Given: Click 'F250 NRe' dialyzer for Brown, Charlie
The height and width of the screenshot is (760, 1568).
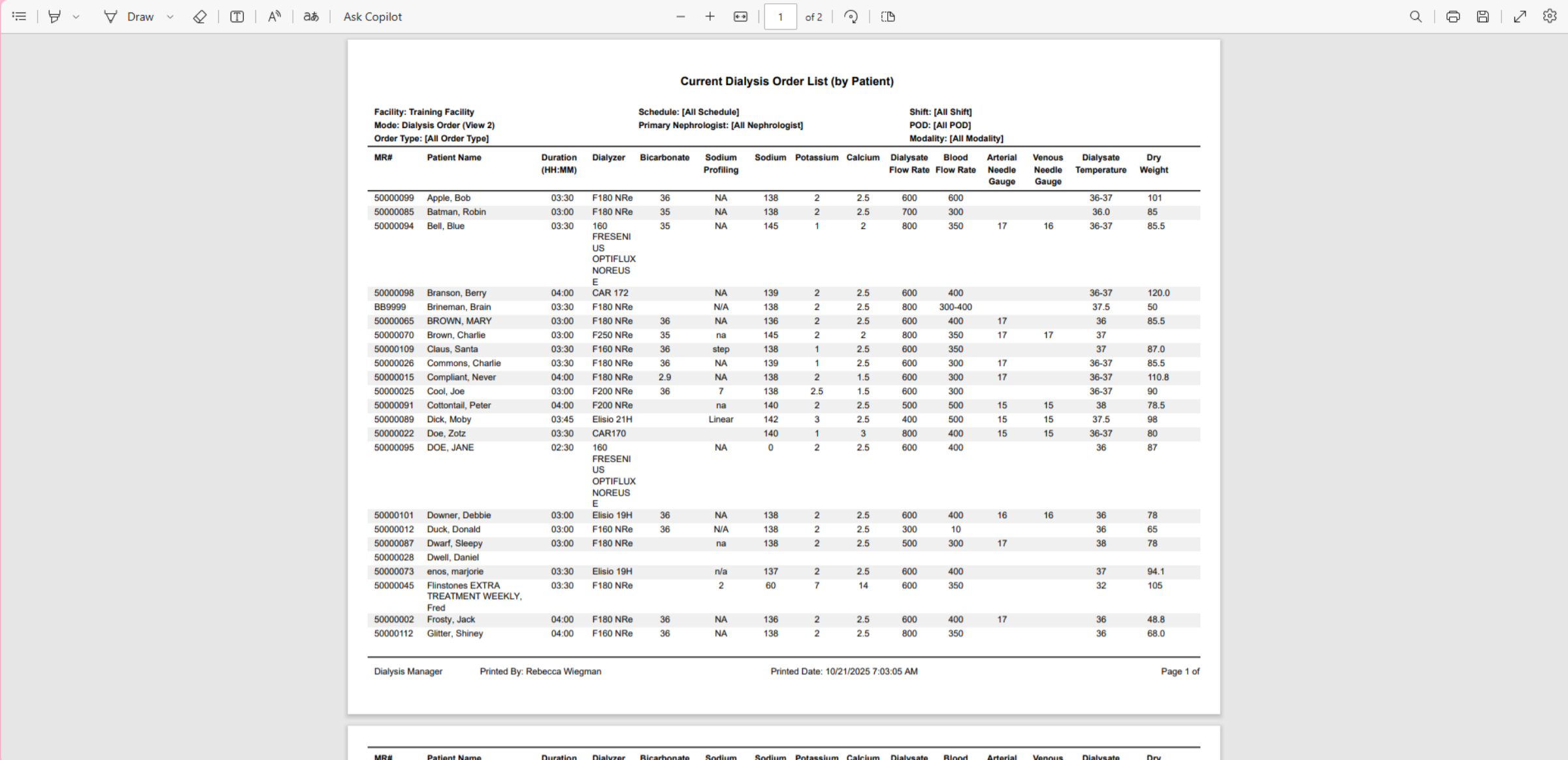Looking at the screenshot, I should click(x=612, y=335).
